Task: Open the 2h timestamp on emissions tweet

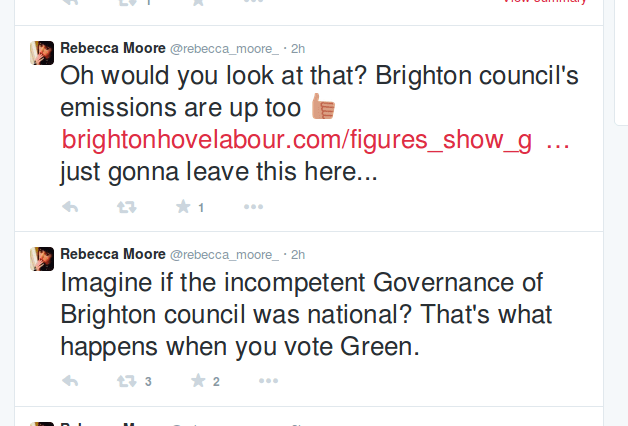Action: [298, 48]
